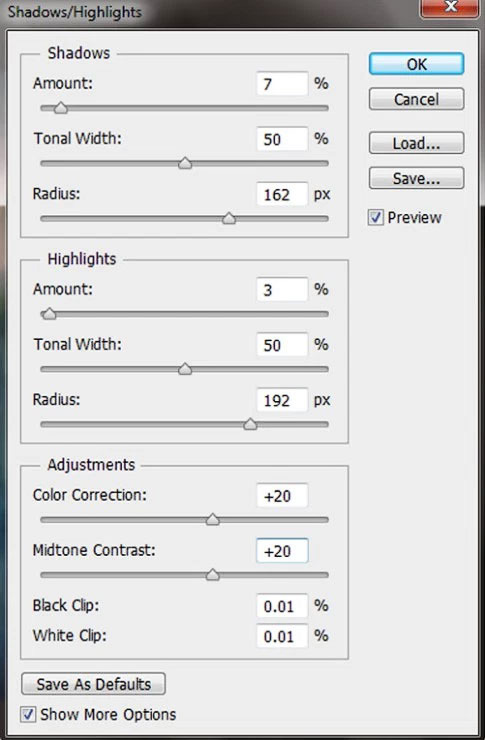Screen dimensions: 485x740
Task: Close the dialog with the X button
Action: [x=451, y=7]
